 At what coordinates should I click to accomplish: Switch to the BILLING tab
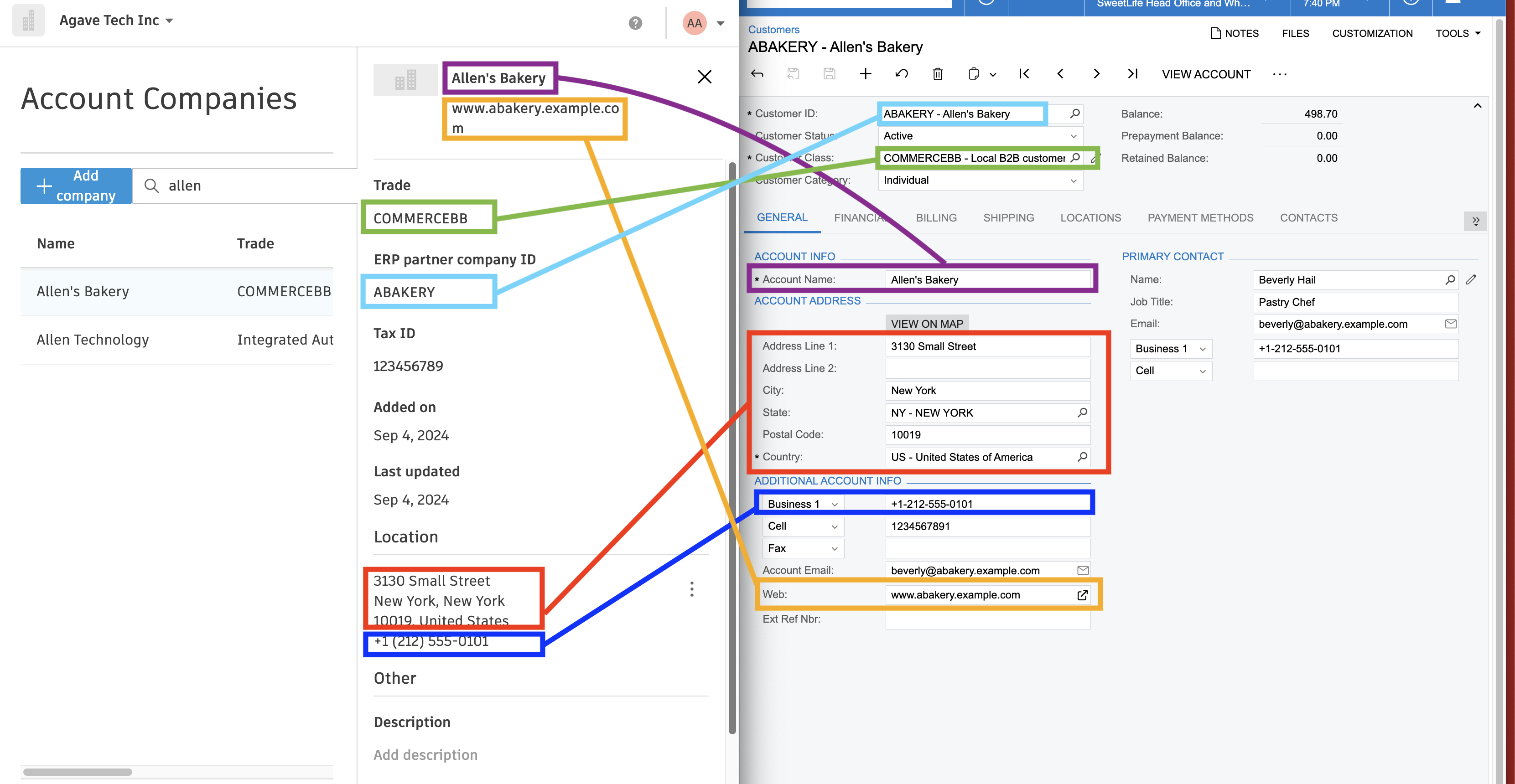936,218
